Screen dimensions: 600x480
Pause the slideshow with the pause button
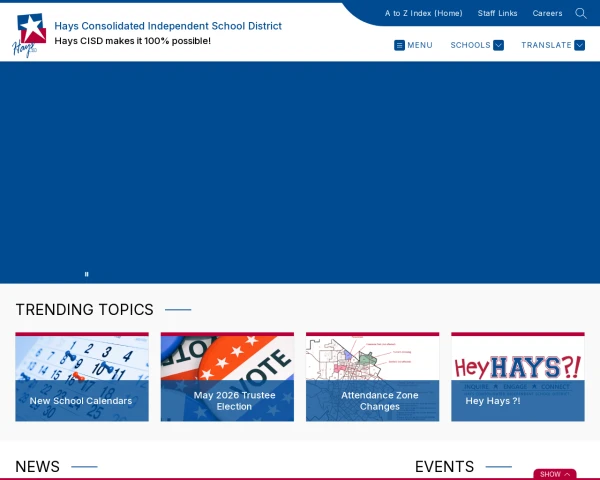[86, 274]
